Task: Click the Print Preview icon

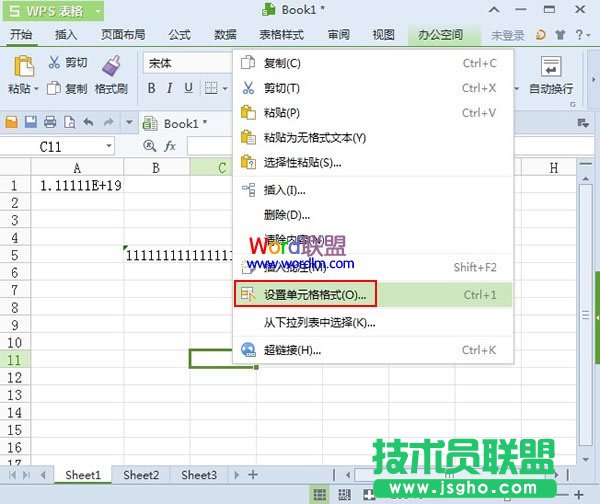Action: pyautogui.click(x=70, y=122)
